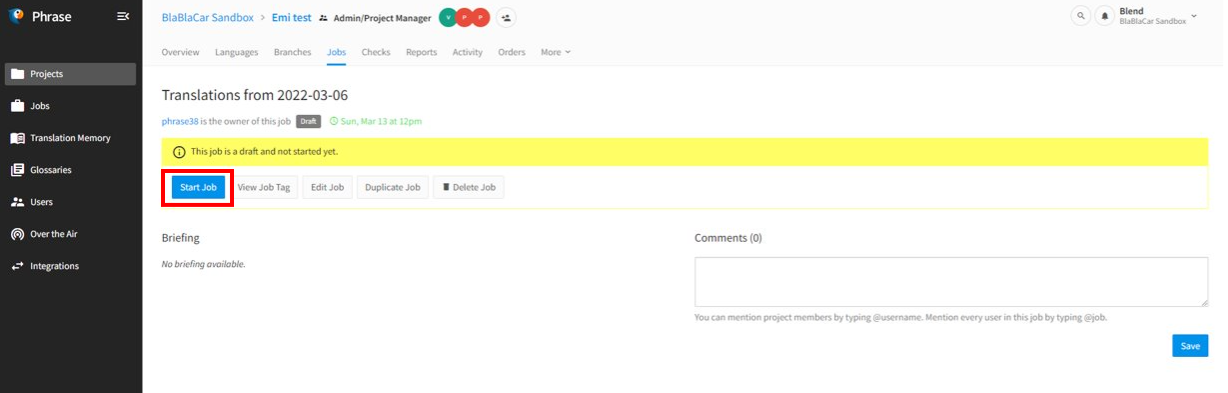The height and width of the screenshot is (393, 1228).
Task: Click the Delete Job button
Action: tap(469, 187)
